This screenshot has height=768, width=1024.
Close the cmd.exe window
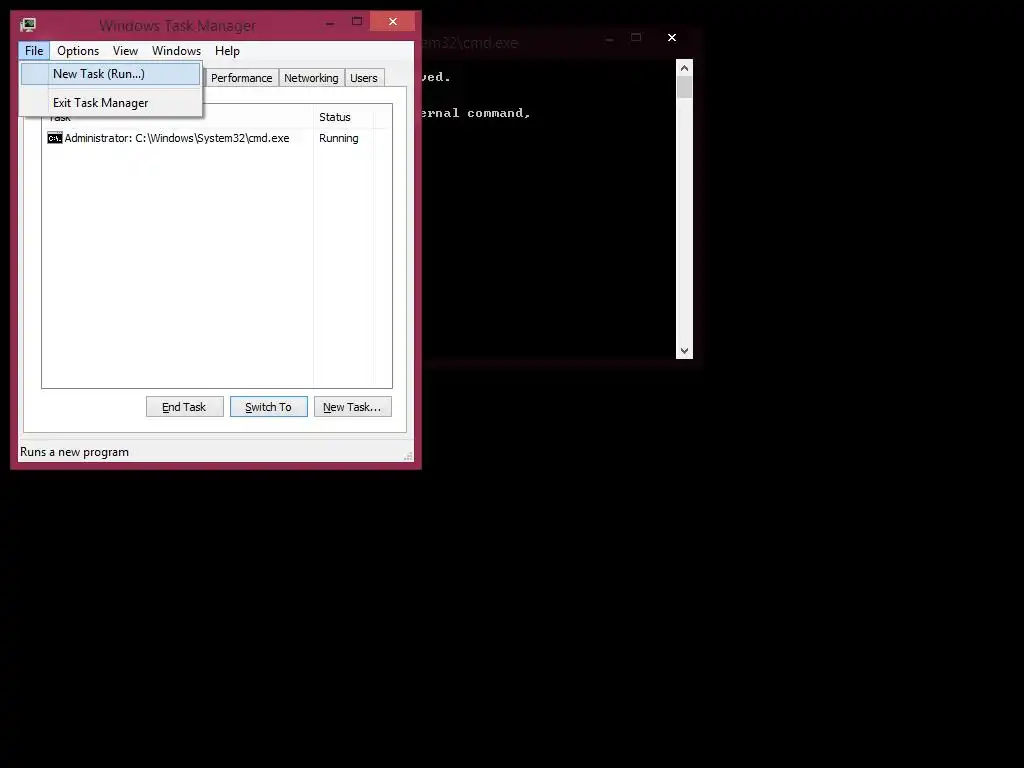(x=672, y=38)
